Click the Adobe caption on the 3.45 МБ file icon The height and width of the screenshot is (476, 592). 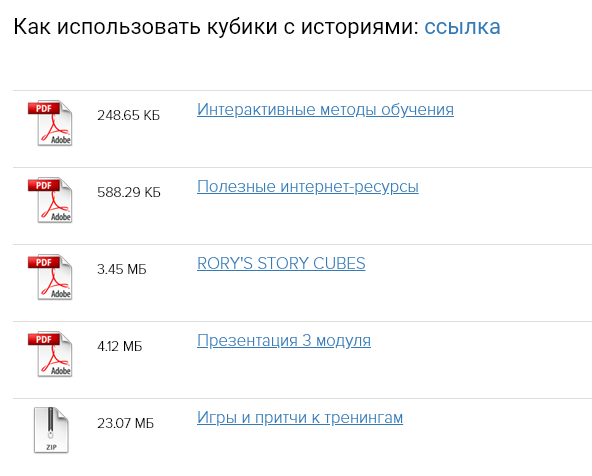pos(61,294)
